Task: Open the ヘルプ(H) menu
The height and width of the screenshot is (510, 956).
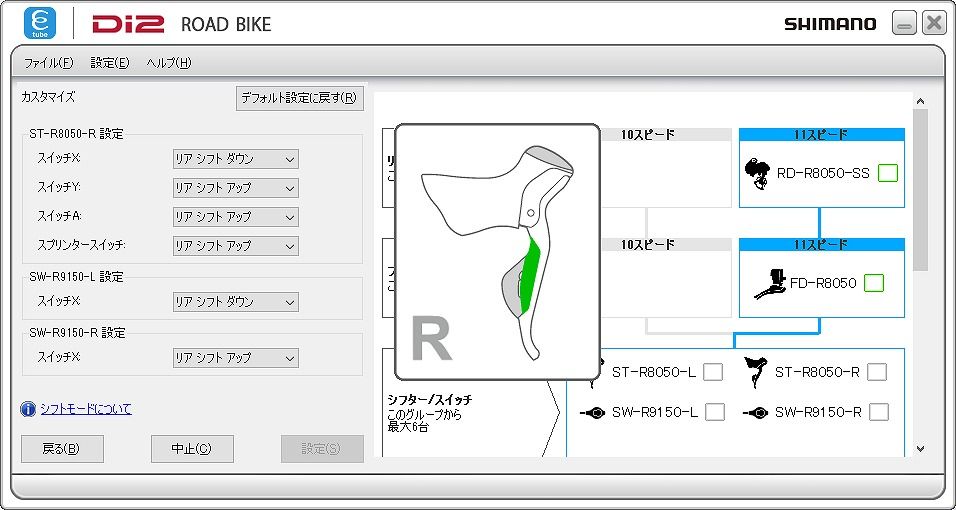Action: coord(169,63)
